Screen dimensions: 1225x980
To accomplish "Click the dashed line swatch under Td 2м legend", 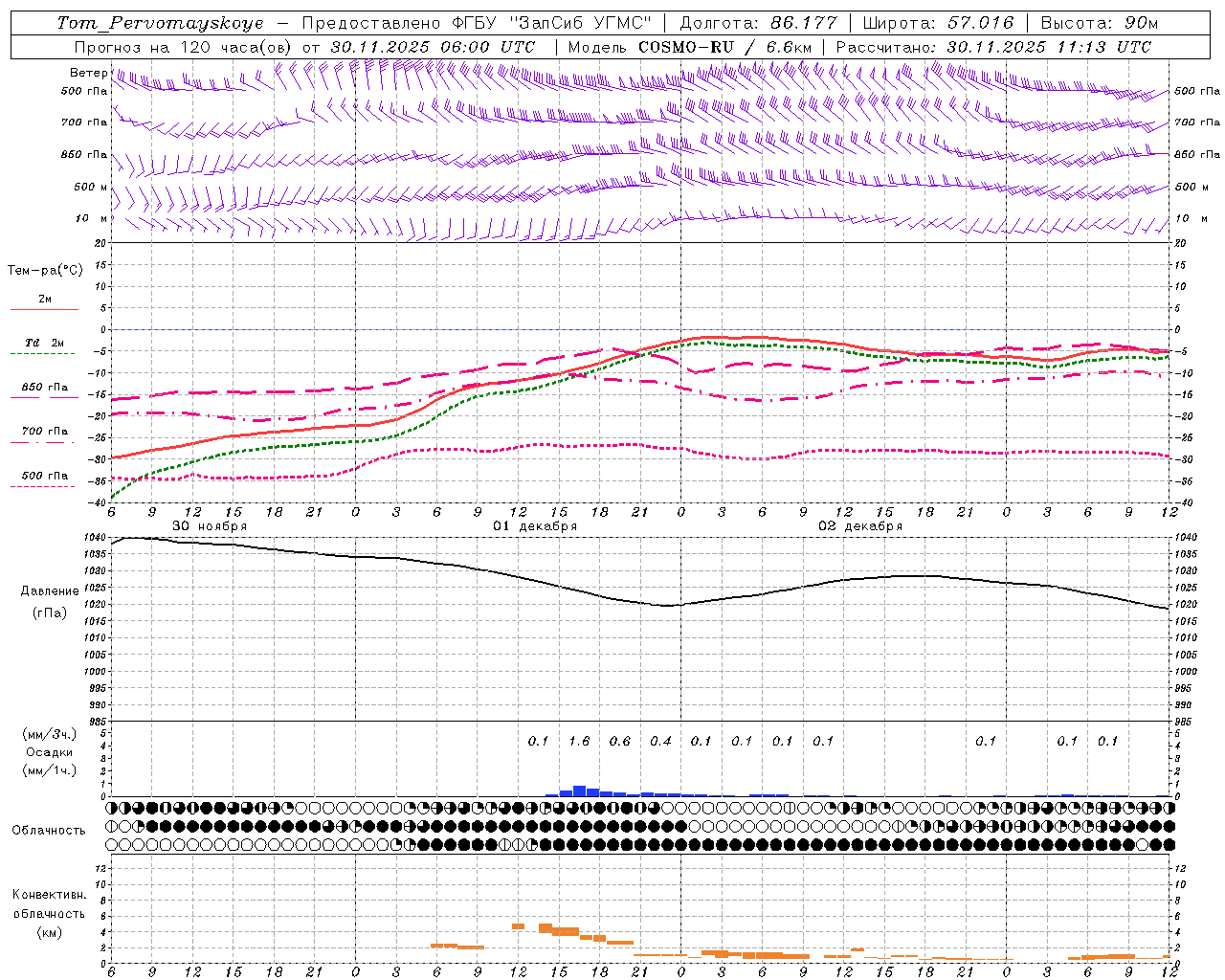I will pos(42,353).
